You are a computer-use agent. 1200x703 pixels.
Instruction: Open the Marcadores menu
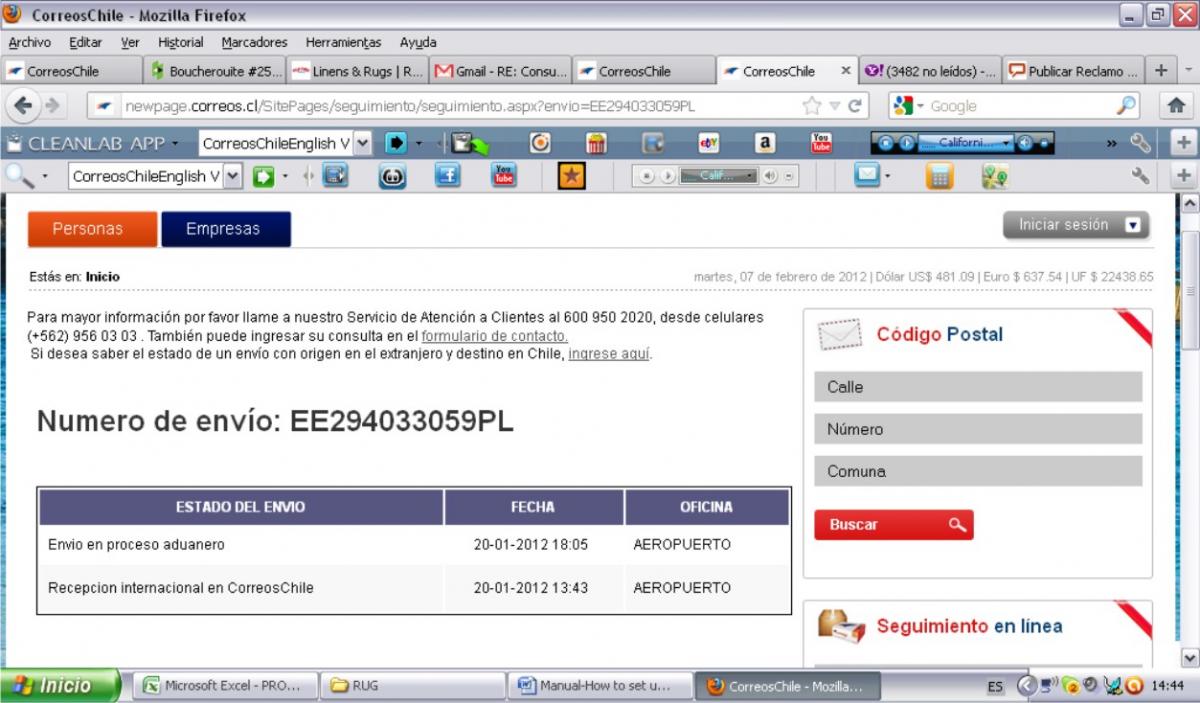[x=254, y=42]
